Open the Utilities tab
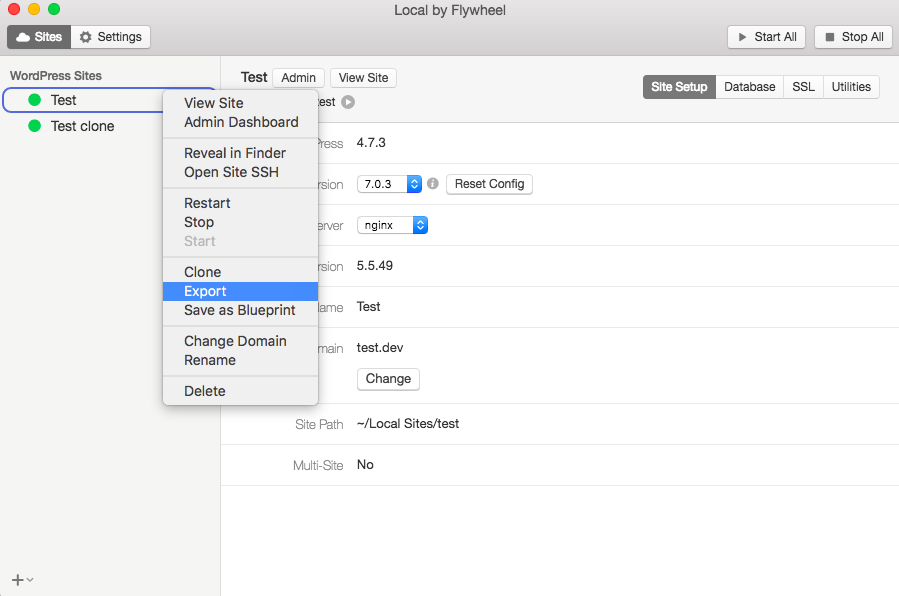This screenshot has width=899, height=596. click(851, 87)
